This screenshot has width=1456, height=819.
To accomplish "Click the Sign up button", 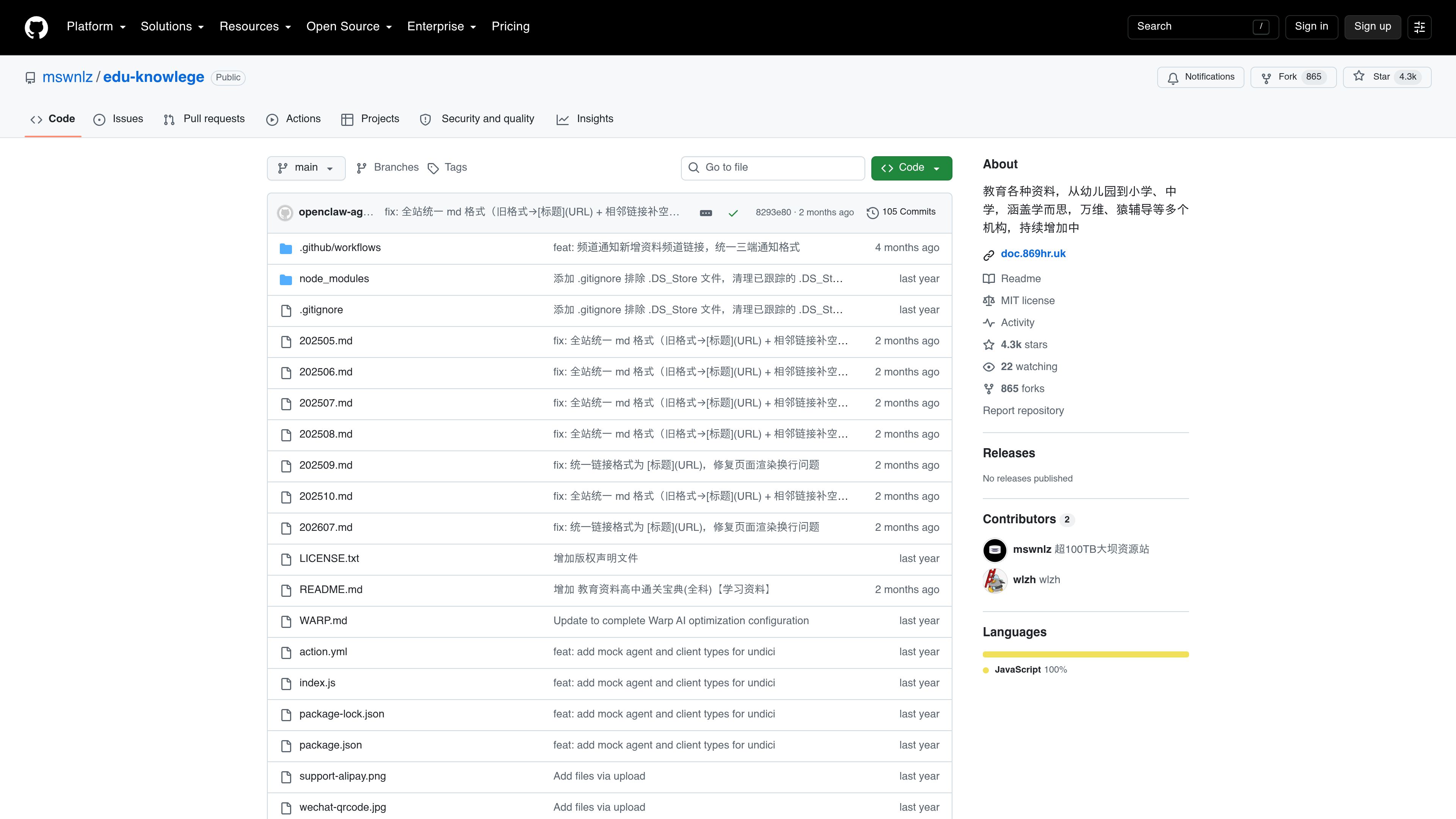I will [1372, 27].
